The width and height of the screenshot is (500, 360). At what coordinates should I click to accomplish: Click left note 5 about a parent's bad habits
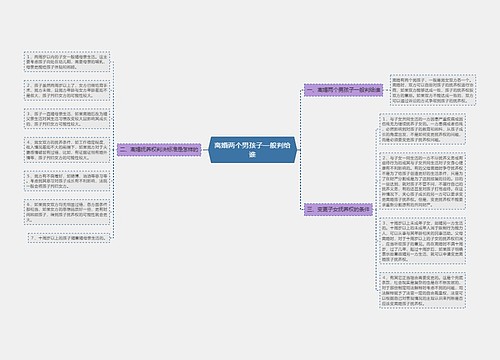pyautogui.click(x=67, y=181)
